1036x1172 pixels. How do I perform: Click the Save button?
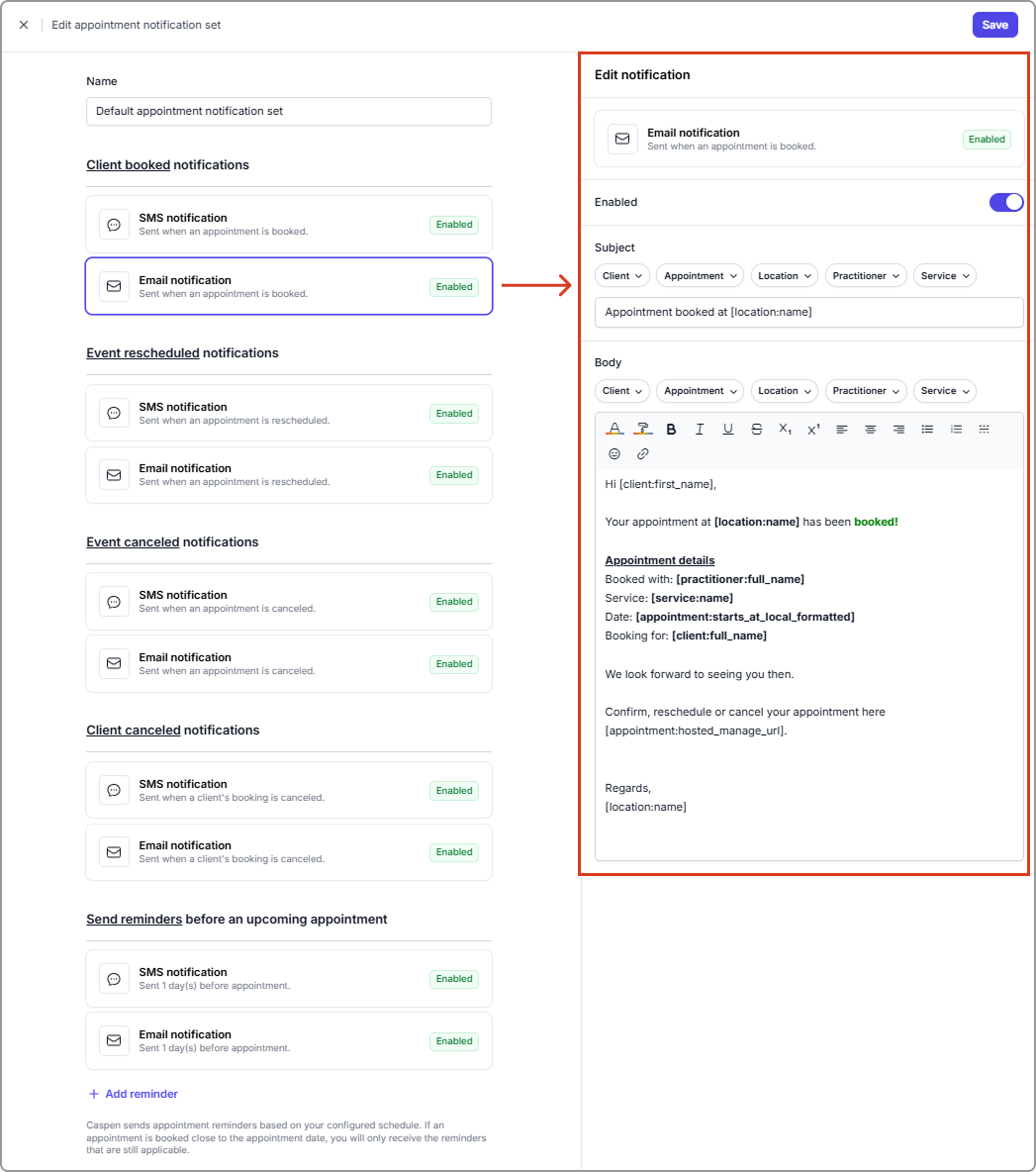click(994, 25)
